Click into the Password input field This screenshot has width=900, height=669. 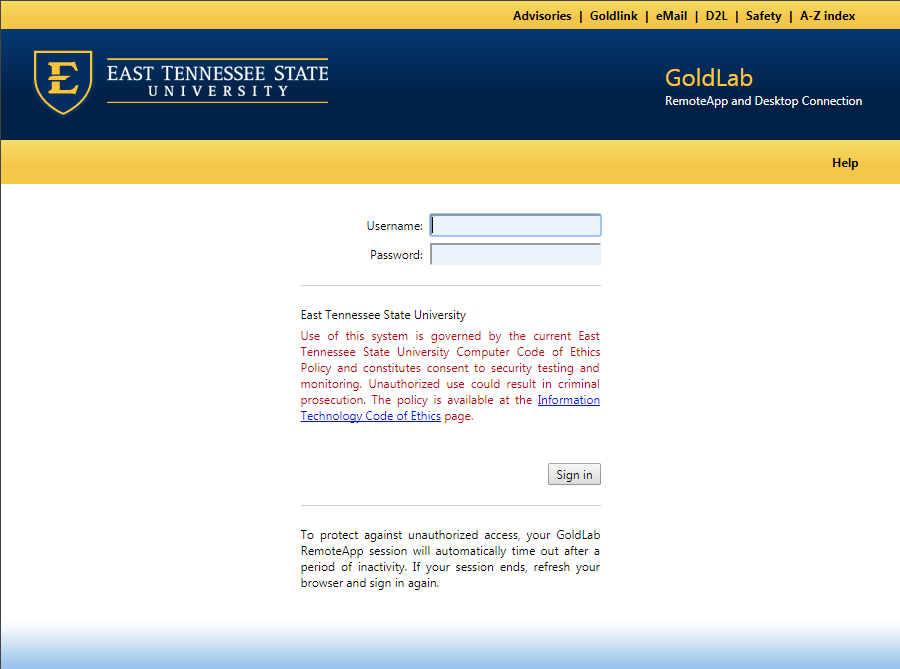pos(515,255)
